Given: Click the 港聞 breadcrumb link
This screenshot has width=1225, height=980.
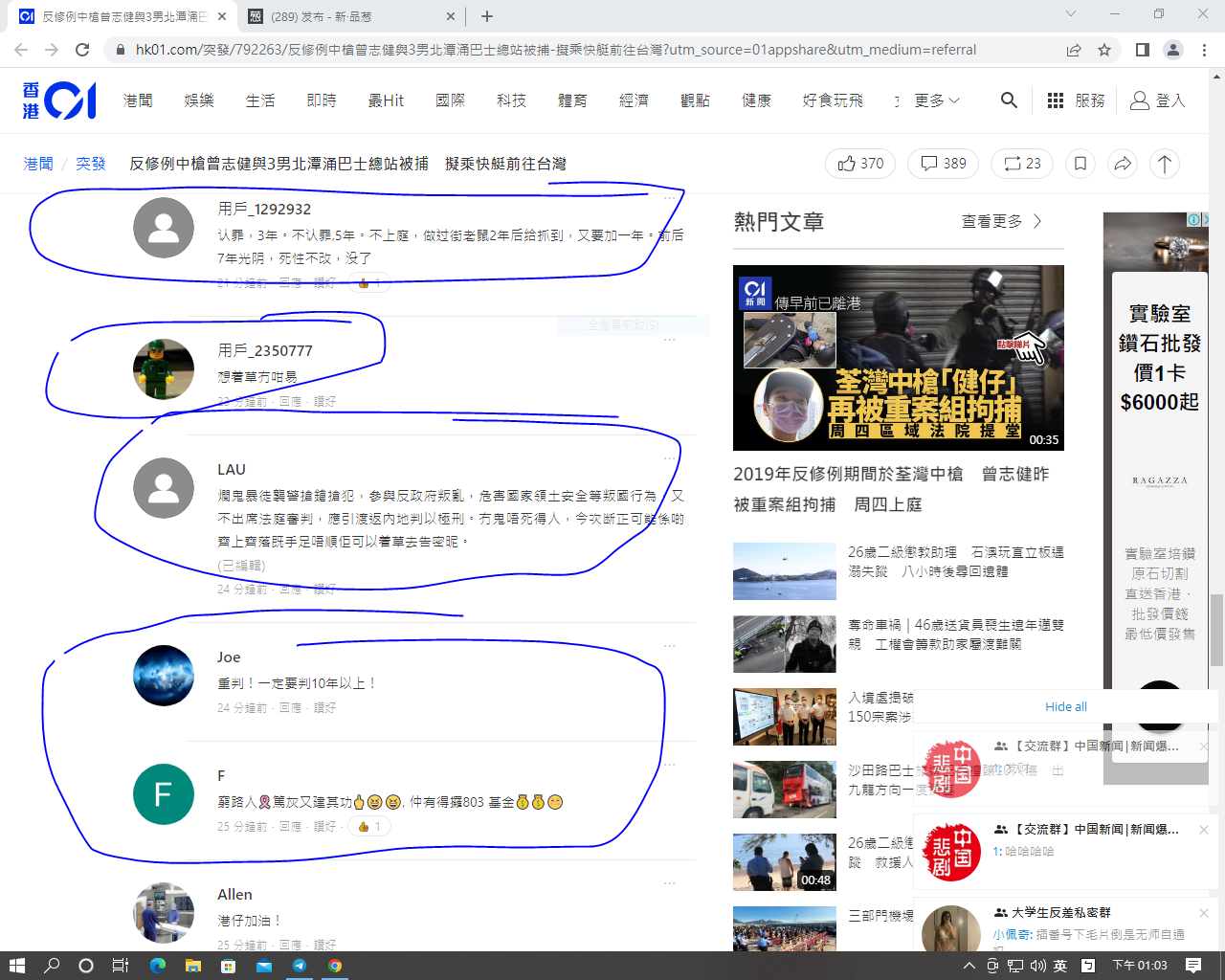Looking at the screenshot, I should (38, 164).
